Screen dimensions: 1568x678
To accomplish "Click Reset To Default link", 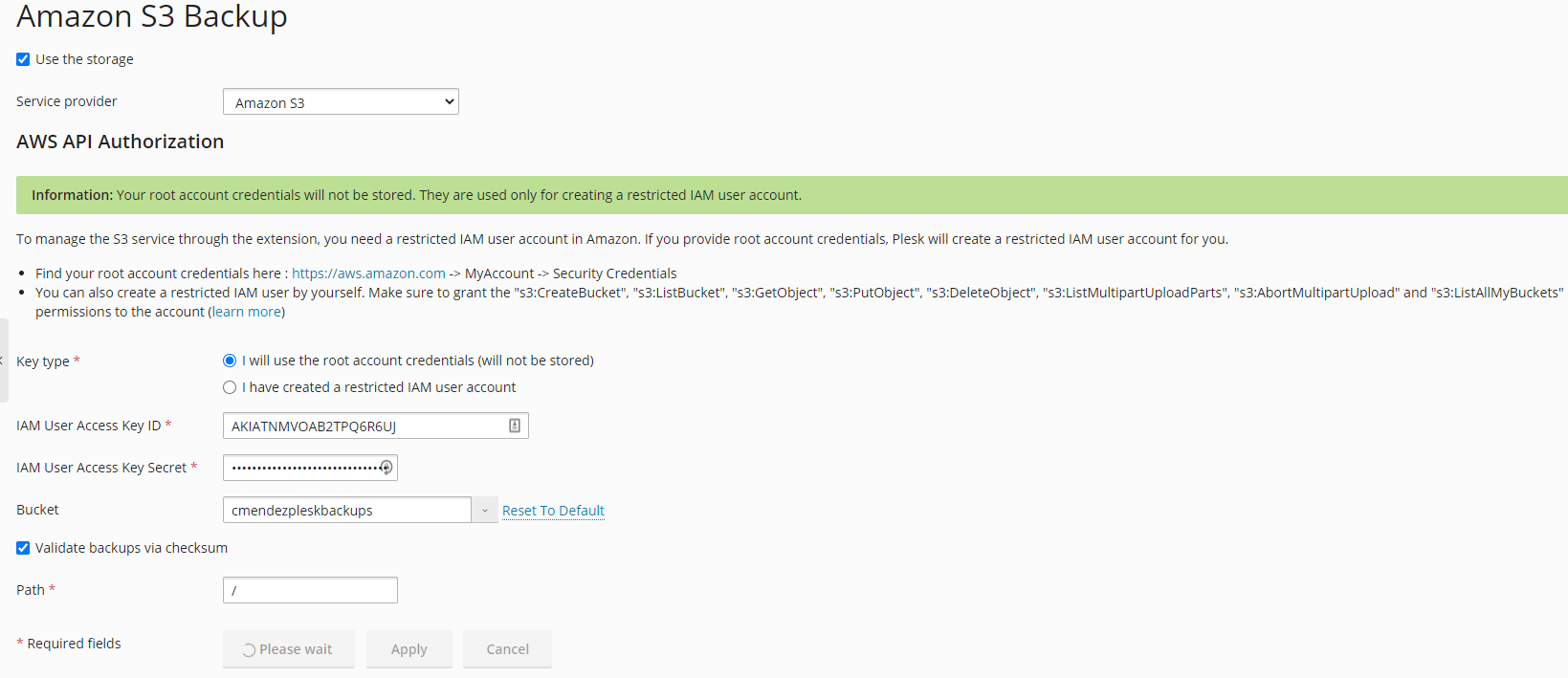I will (x=553, y=511).
